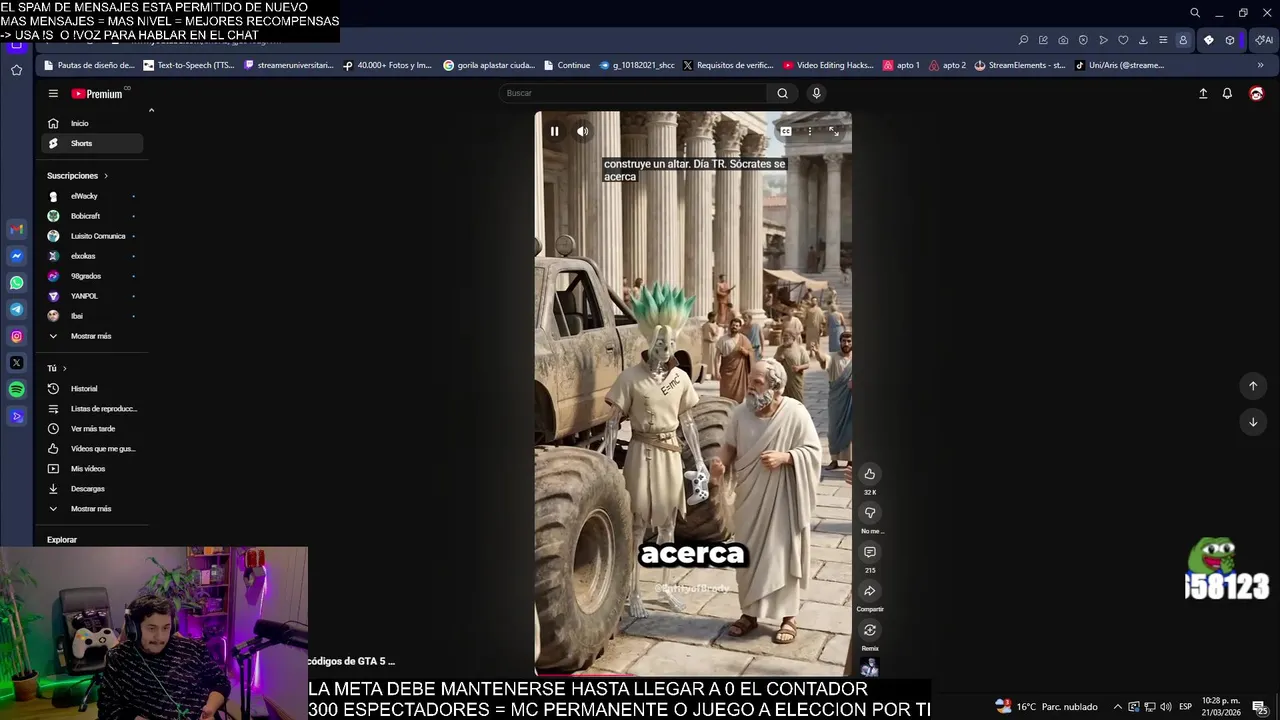Click YouTube search magnifier button

[782, 93]
